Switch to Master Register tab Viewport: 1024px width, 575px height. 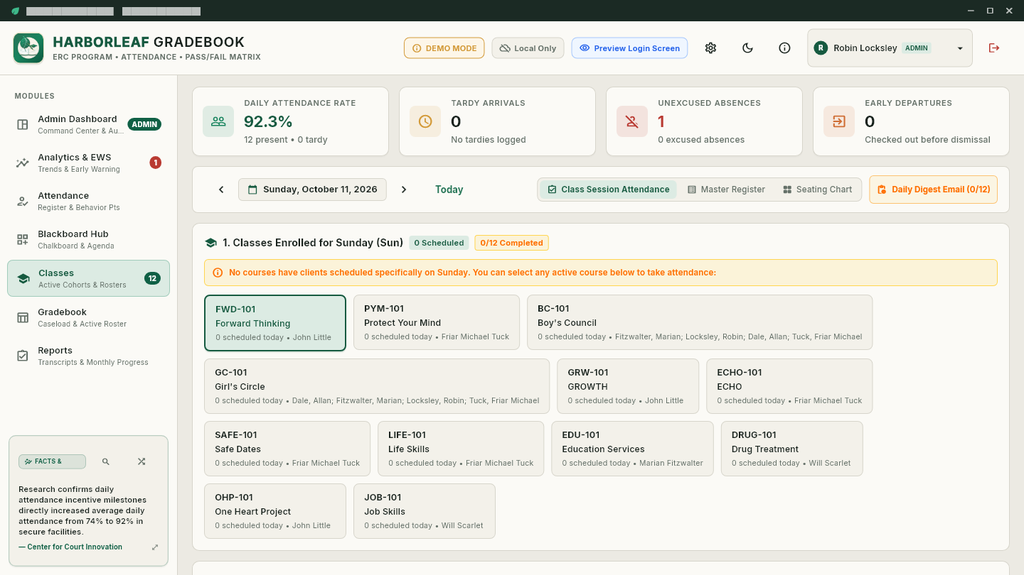(x=726, y=189)
